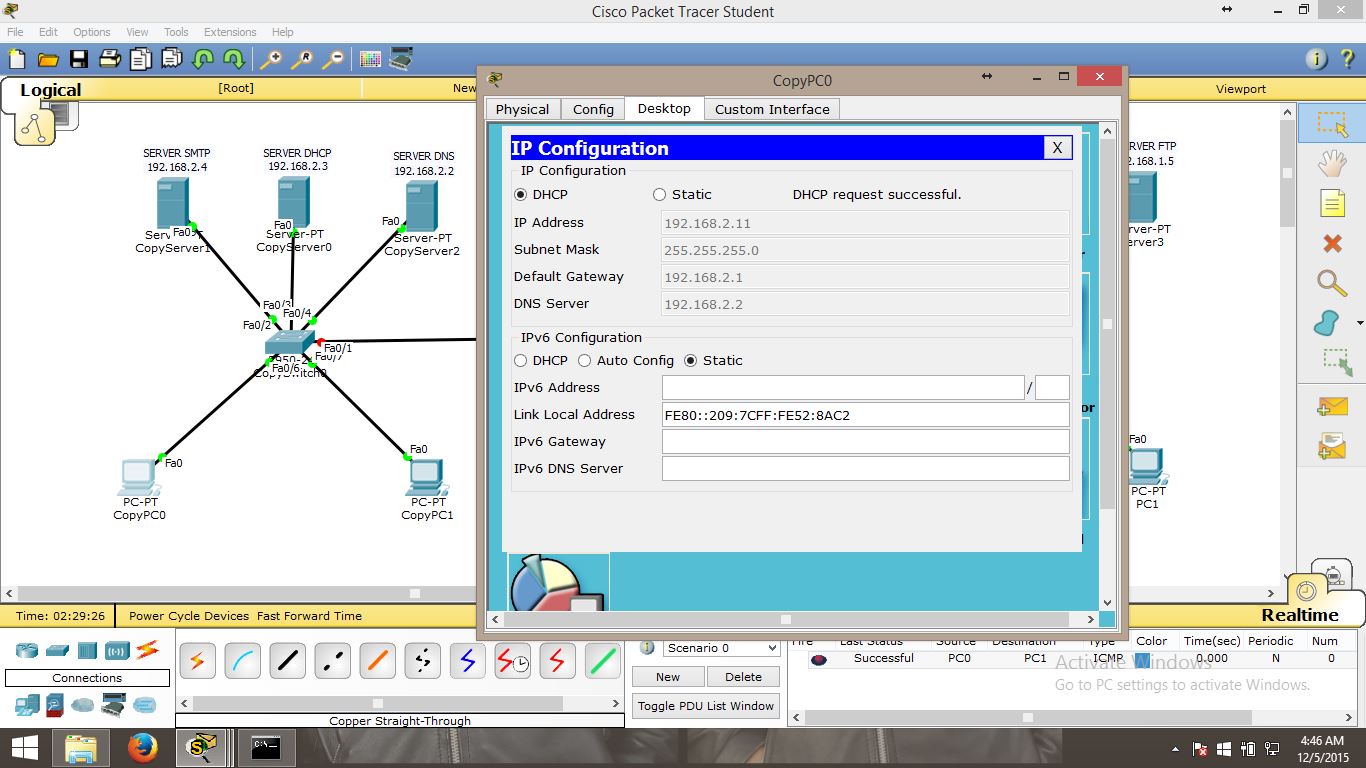
Task: Click the Undo green arrow icon
Action: click(x=203, y=59)
